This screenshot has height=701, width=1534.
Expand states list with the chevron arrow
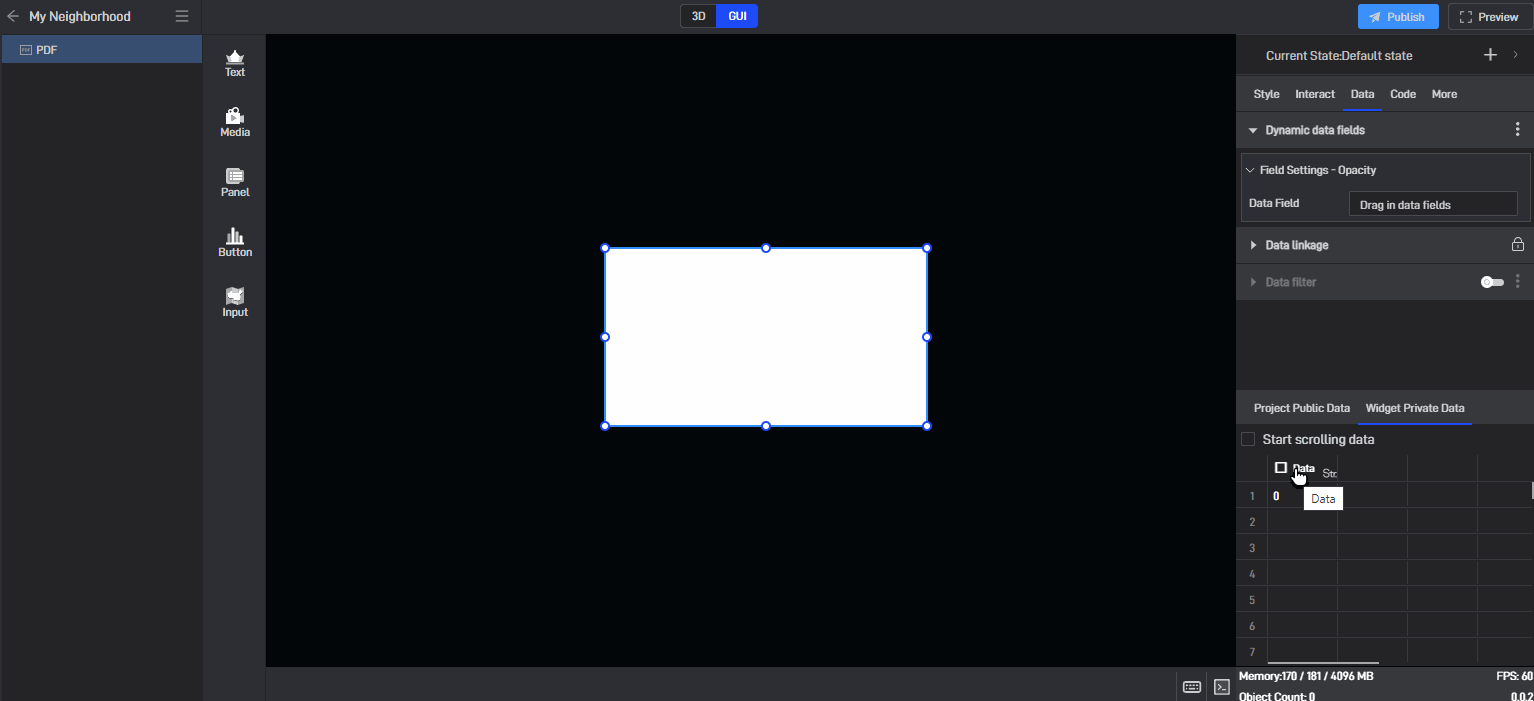pyautogui.click(x=1516, y=55)
